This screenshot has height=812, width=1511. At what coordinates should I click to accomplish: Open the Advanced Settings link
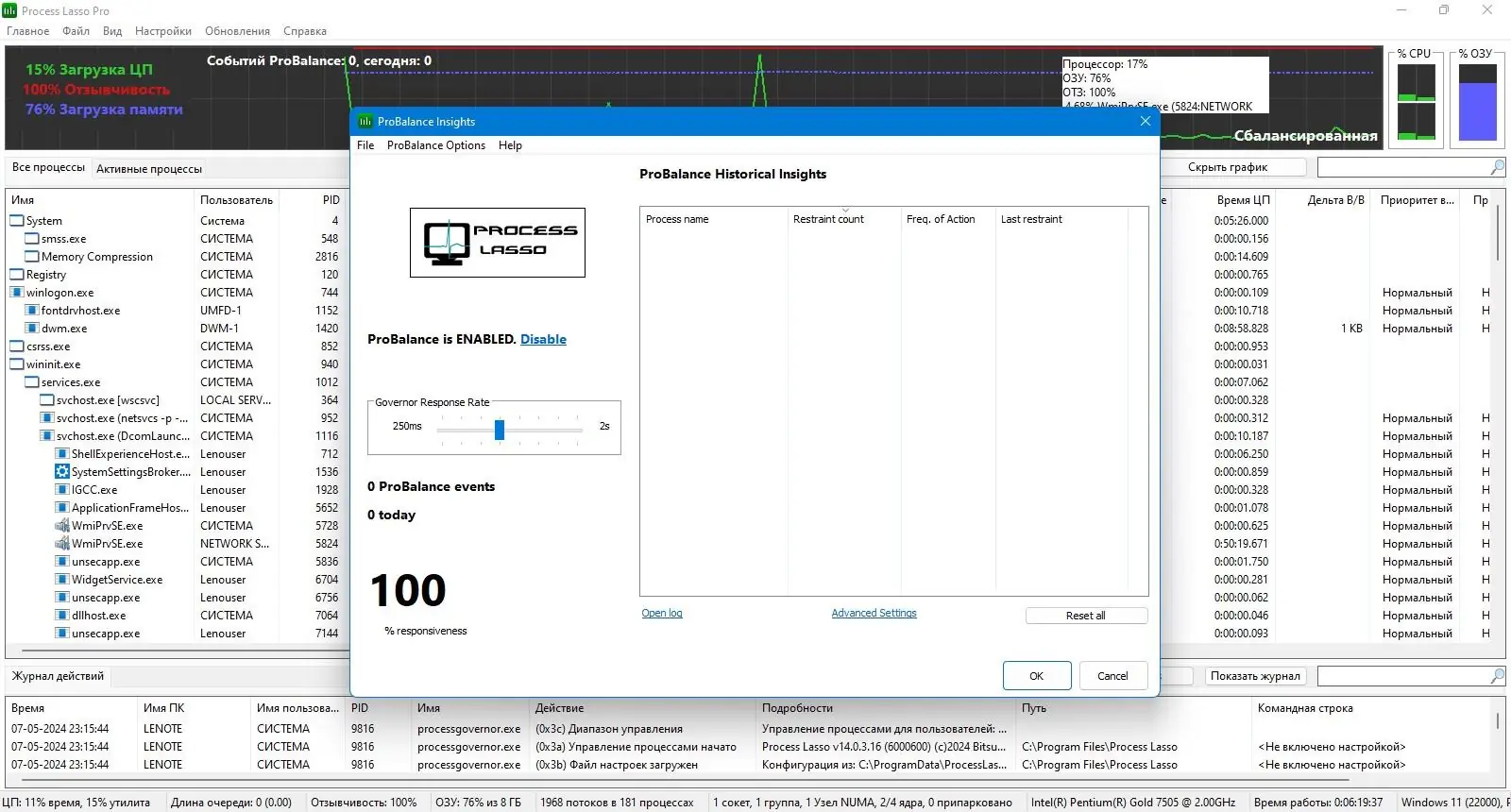pyautogui.click(x=874, y=614)
